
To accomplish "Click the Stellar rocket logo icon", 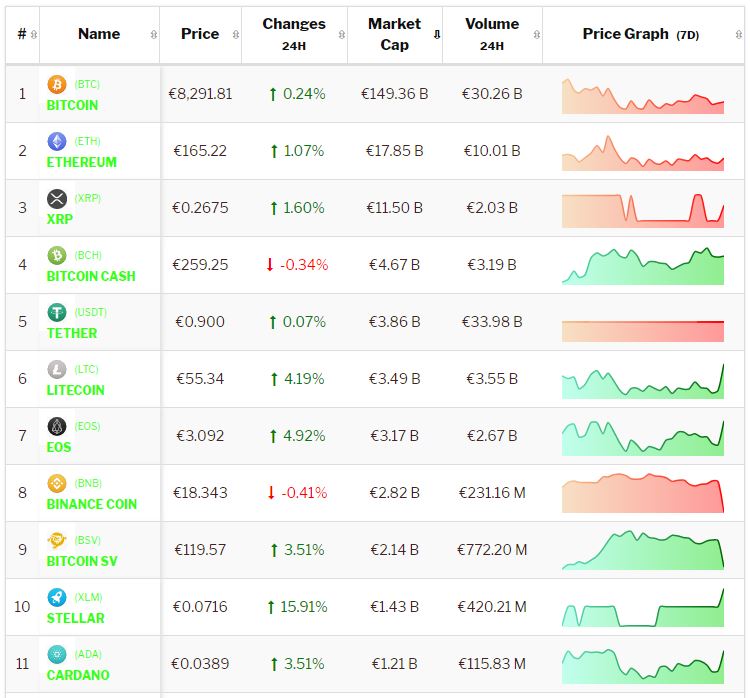I will [57, 598].
